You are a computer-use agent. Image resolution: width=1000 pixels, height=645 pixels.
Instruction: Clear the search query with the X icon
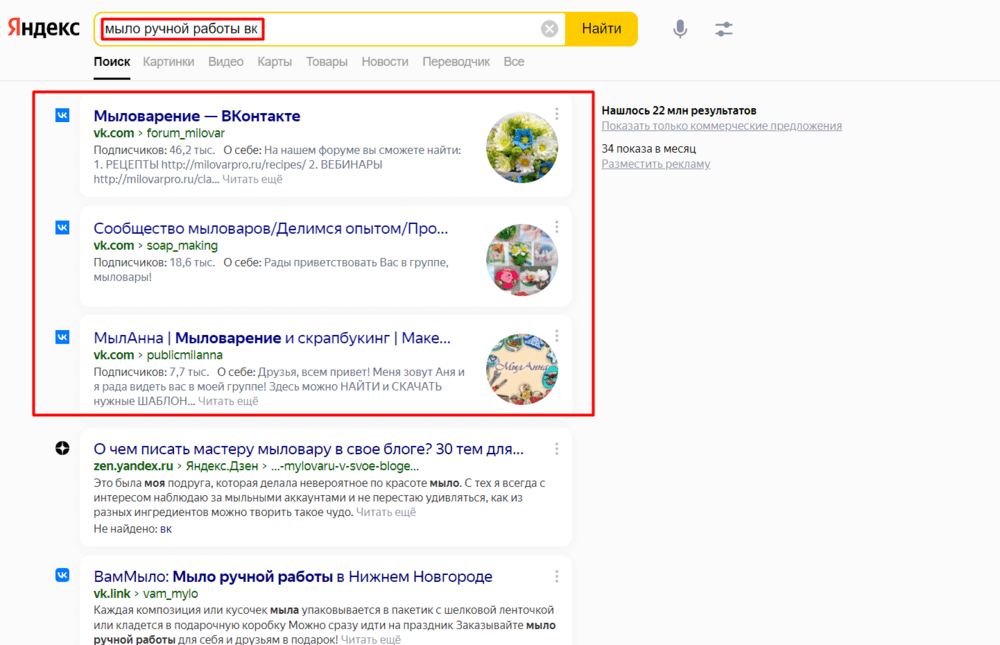point(549,29)
